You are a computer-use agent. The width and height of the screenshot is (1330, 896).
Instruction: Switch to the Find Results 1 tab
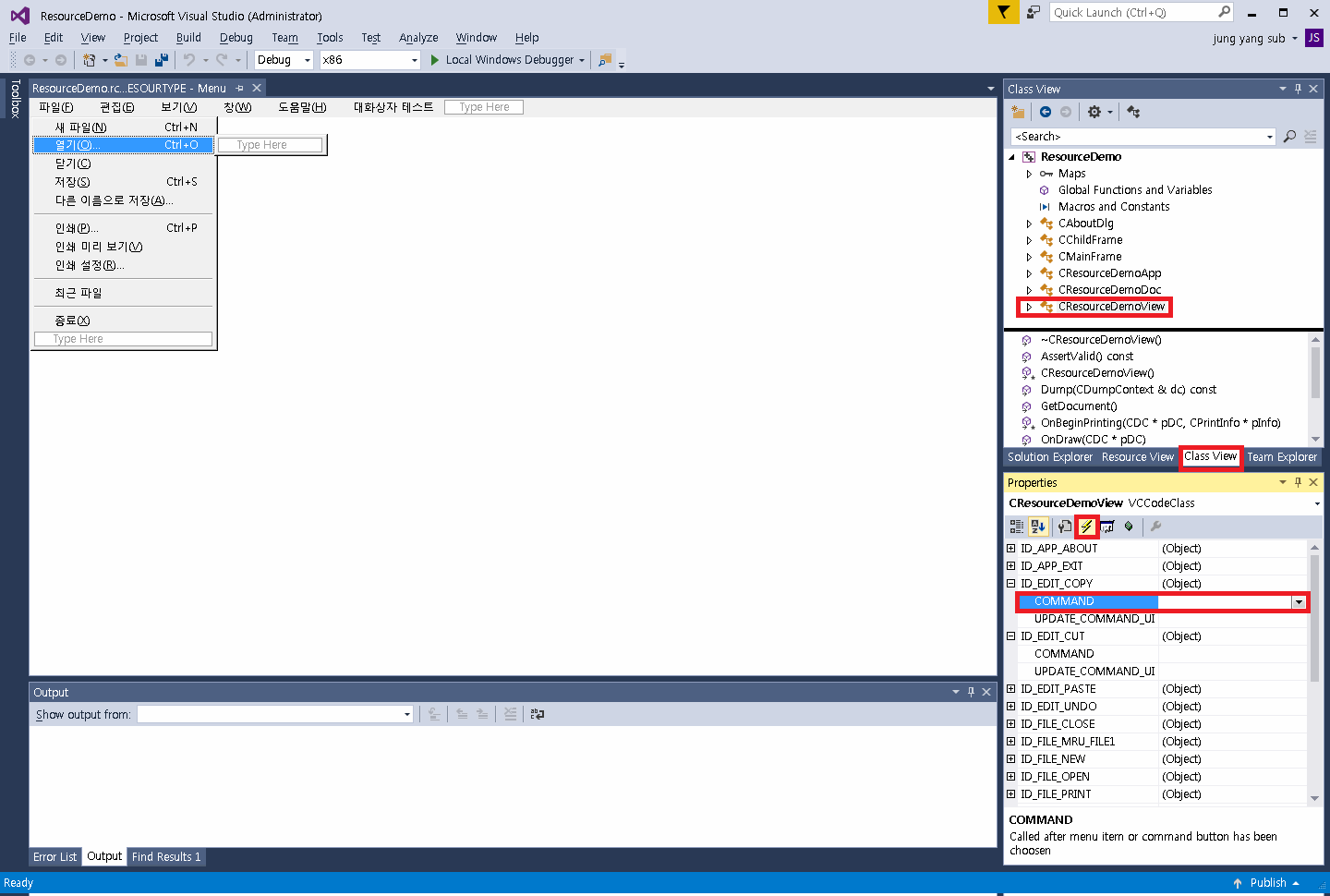166,857
